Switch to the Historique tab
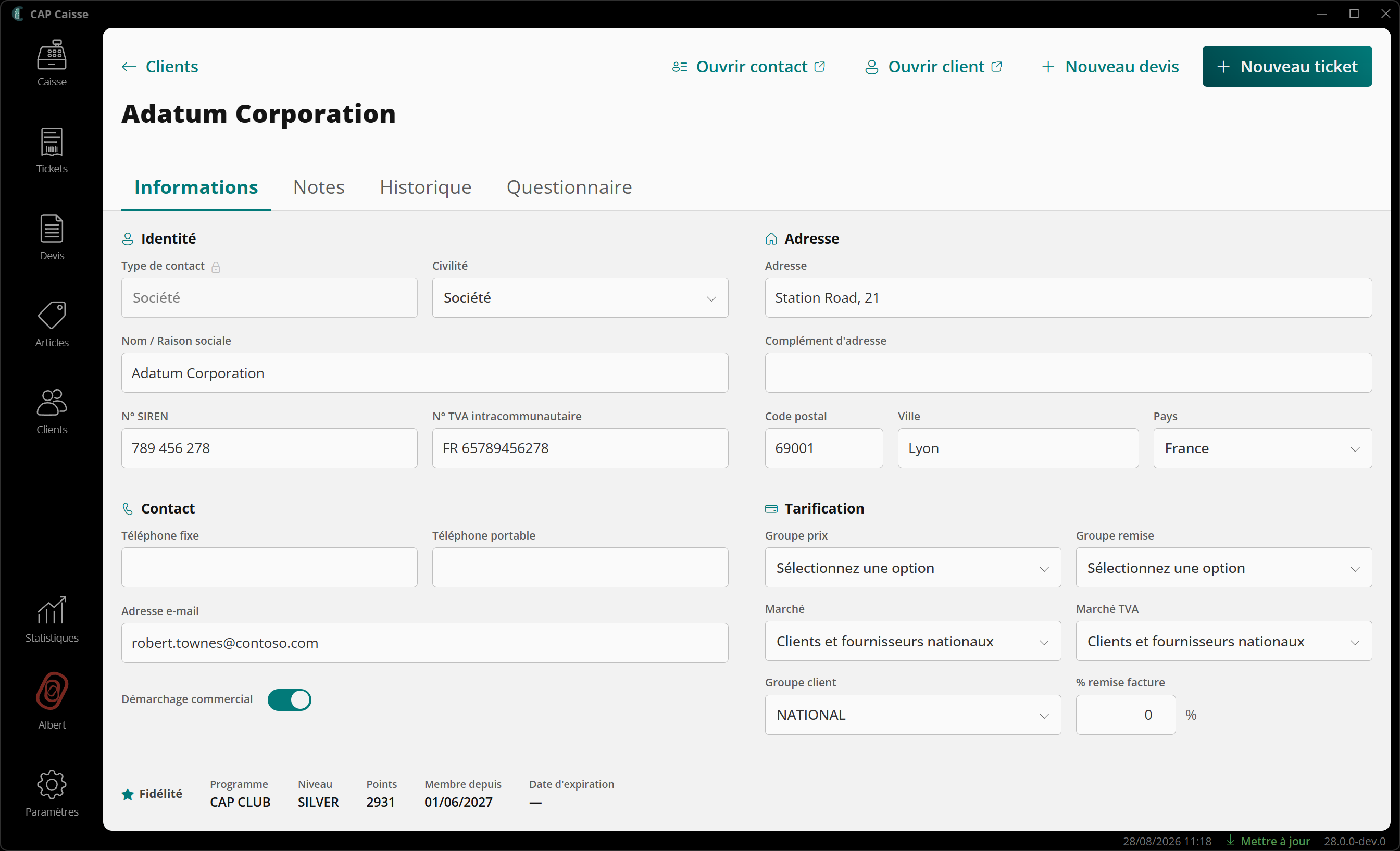The image size is (1400, 851). point(426,187)
